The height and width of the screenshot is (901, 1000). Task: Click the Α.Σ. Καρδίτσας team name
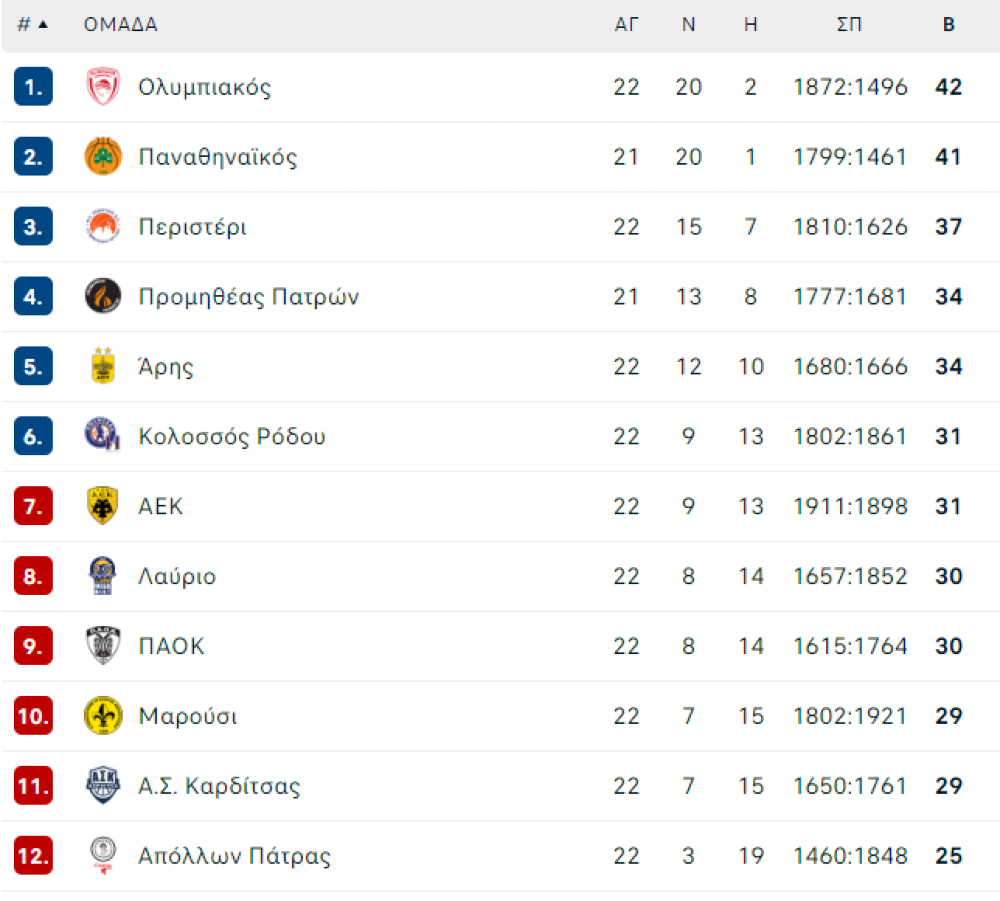pos(219,786)
